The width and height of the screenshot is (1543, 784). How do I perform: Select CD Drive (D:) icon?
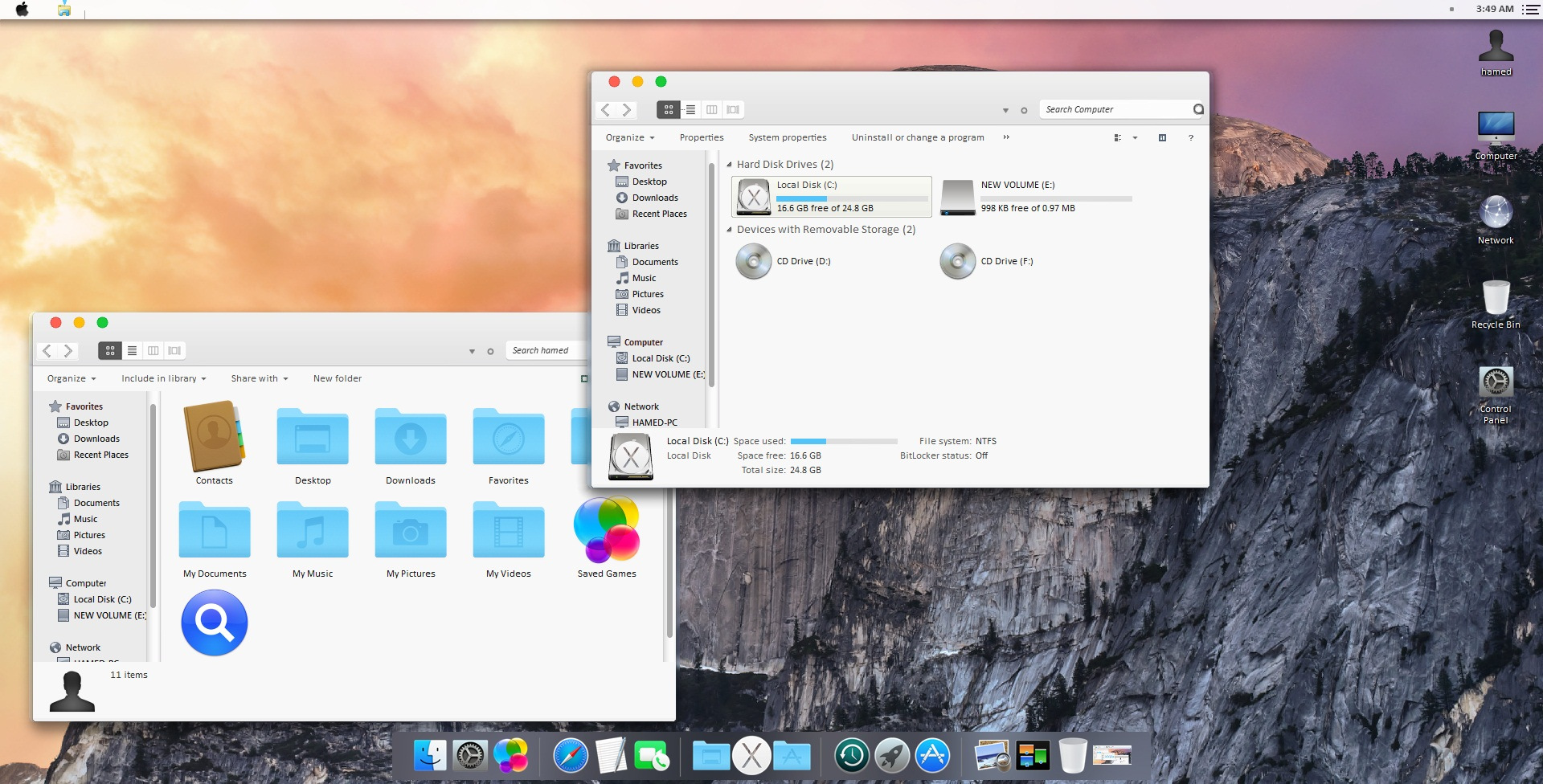pyautogui.click(x=754, y=261)
